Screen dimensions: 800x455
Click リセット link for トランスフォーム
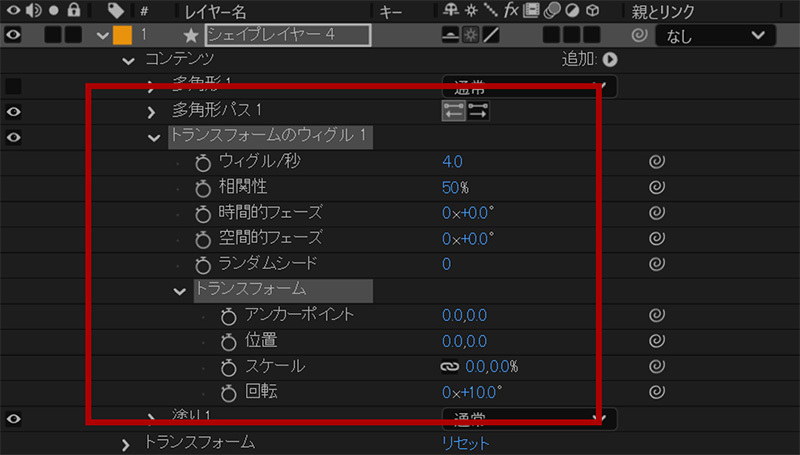(x=465, y=443)
